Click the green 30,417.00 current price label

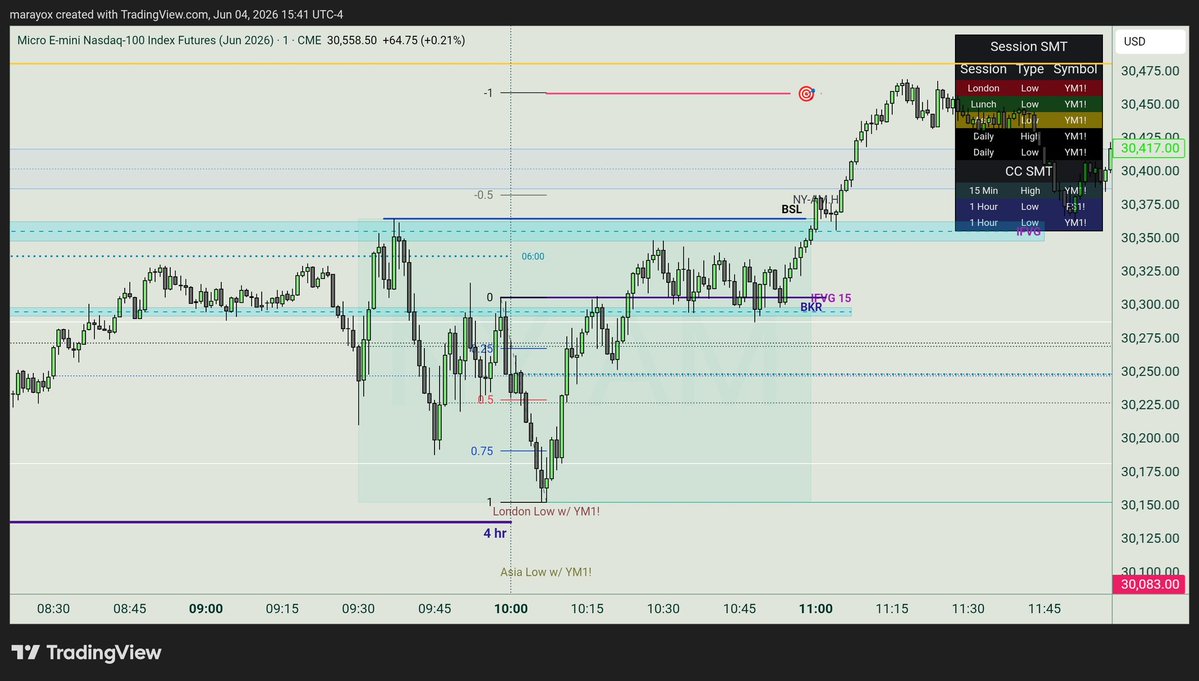pyautogui.click(x=1149, y=148)
